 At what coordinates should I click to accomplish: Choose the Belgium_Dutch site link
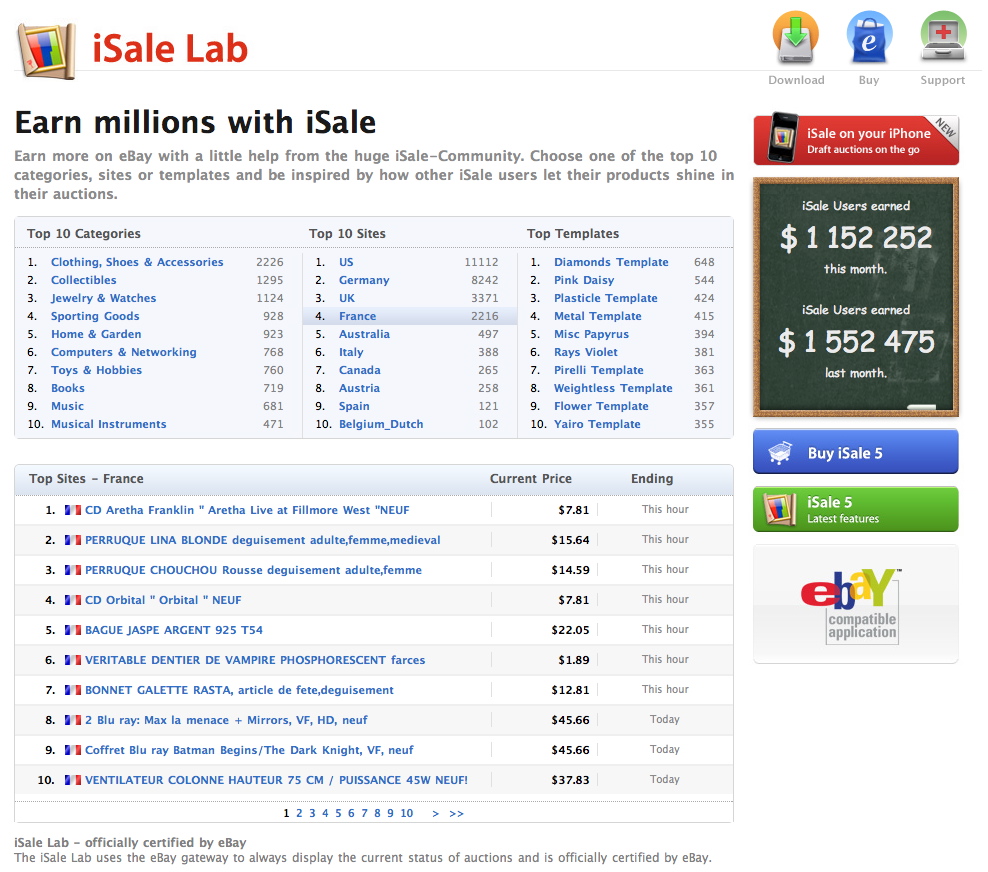pyautogui.click(x=381, y=424)
